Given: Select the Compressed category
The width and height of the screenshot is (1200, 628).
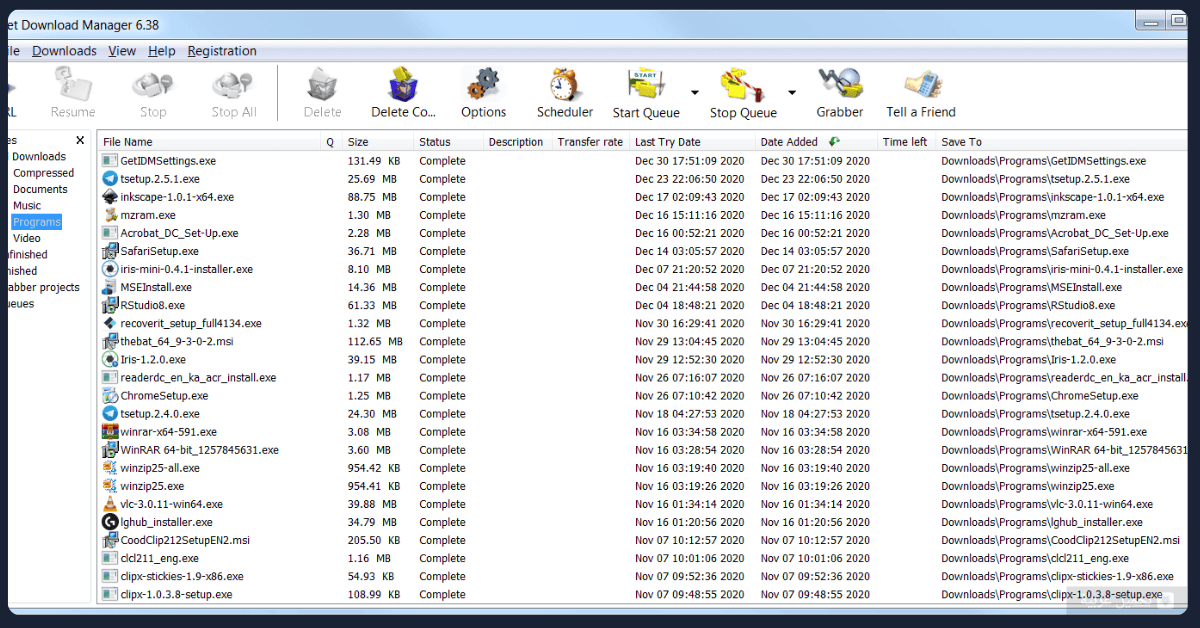Looking at the screenshot, I should tap(43, 173).
